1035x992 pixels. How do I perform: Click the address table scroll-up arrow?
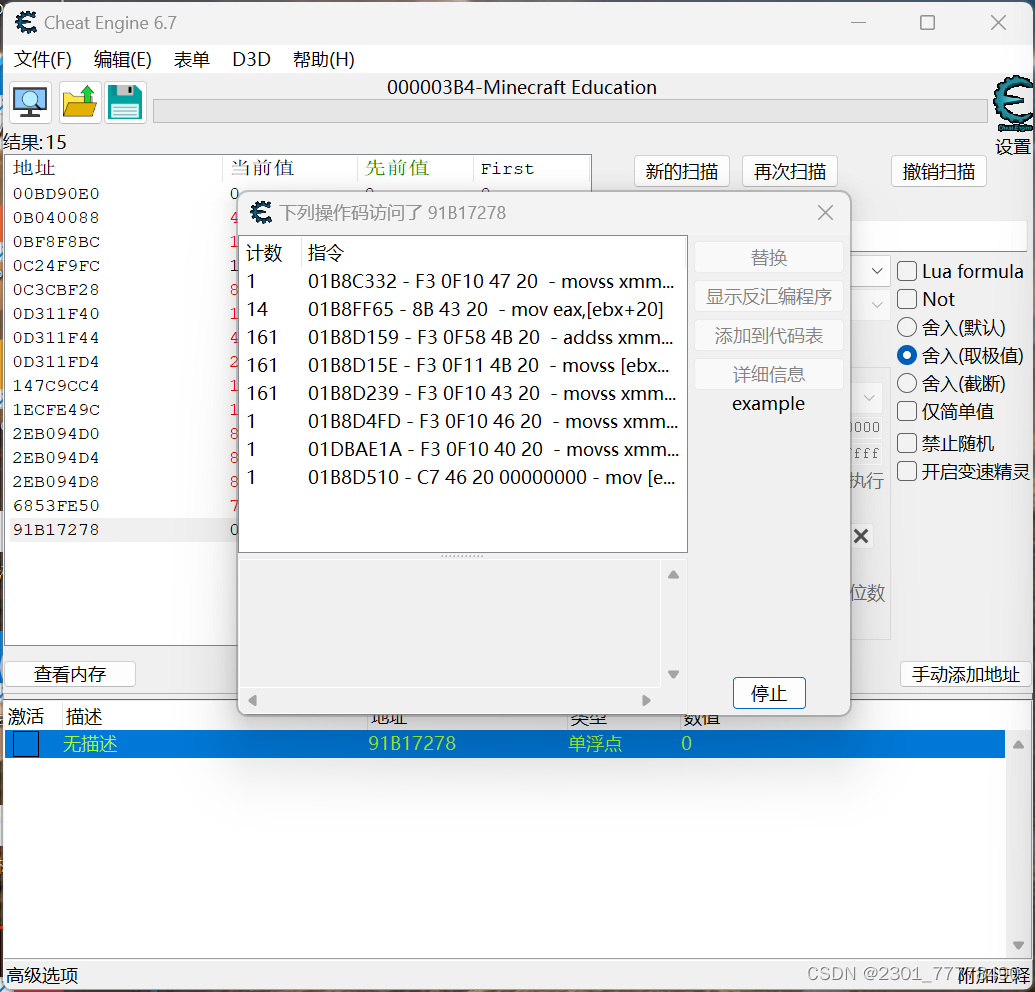[1018, 744]
